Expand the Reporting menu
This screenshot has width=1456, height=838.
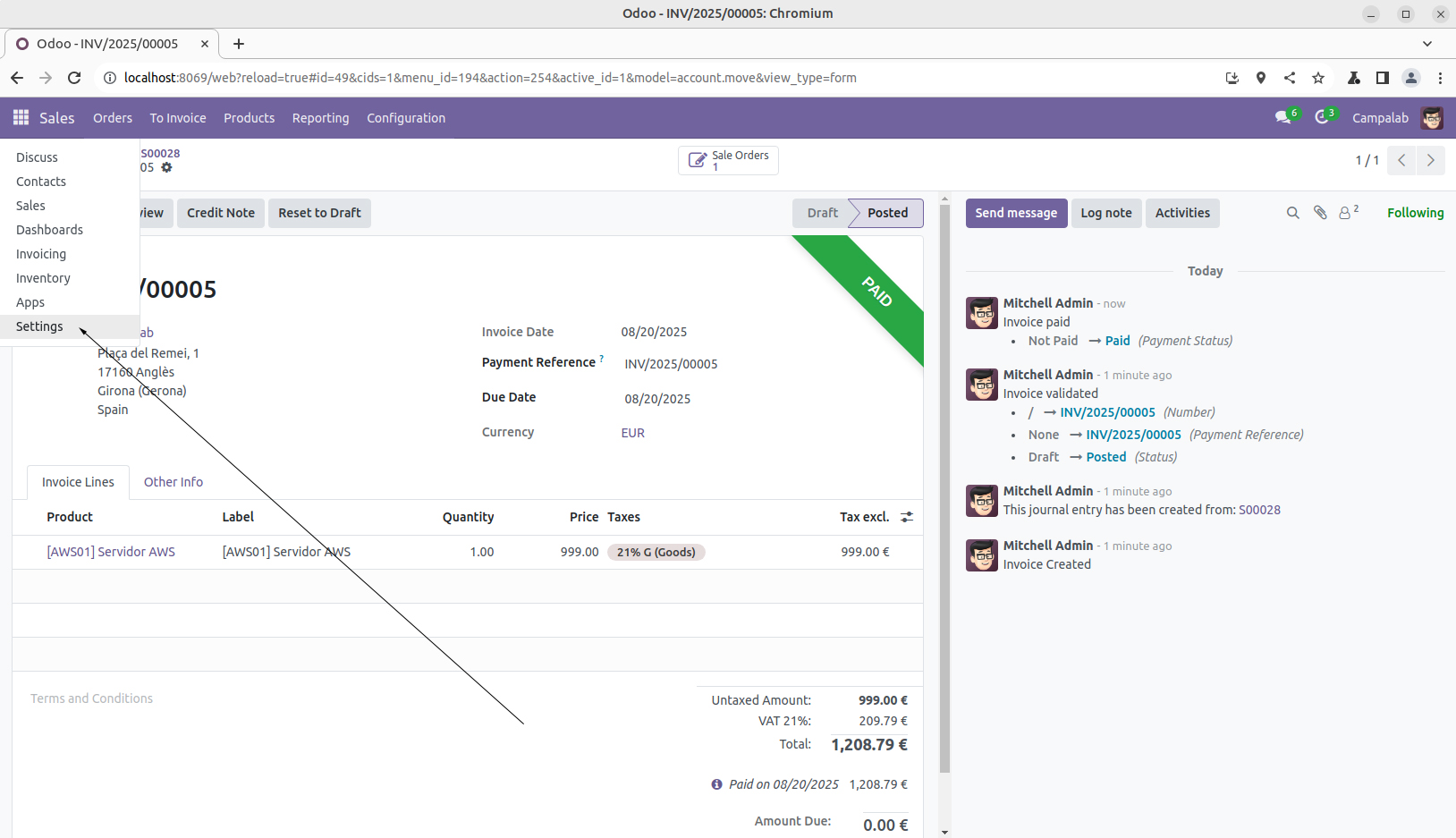pyautogui.click(x=320, y=118)
